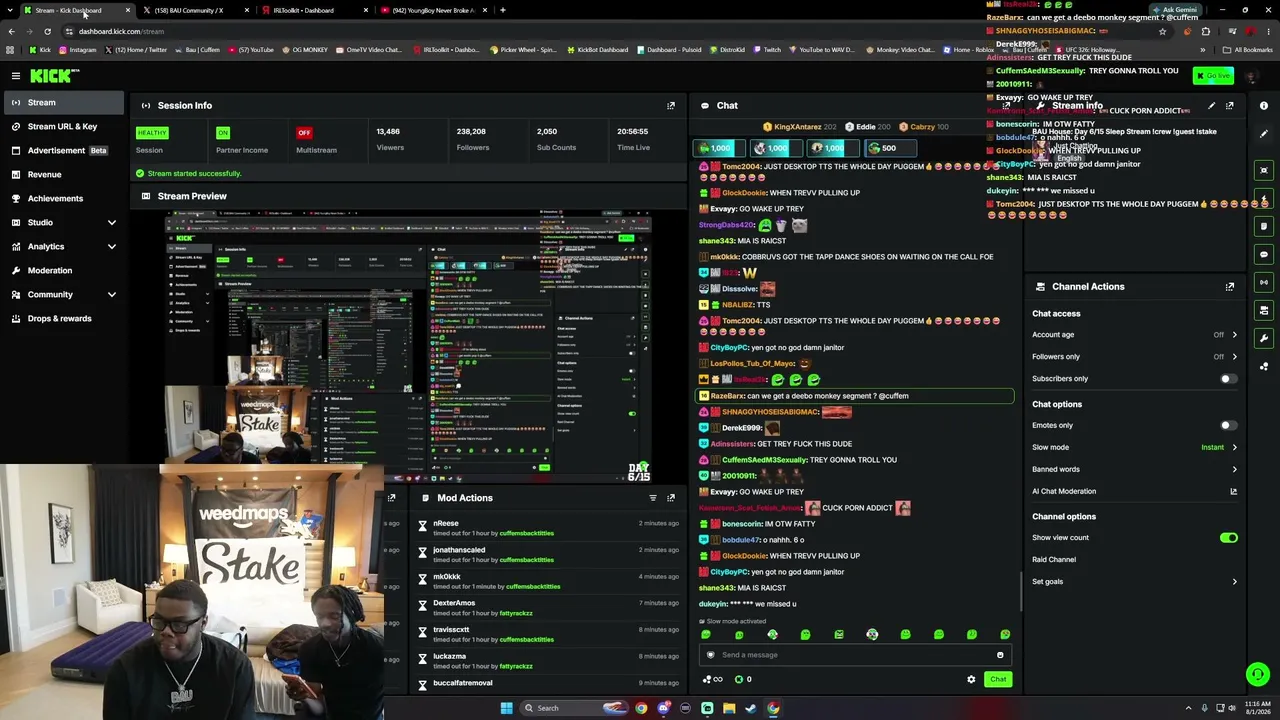Edit stream info with pencil icon in panel header
Image resolution: width=1280 pixels, height=720 pixels.
(x=1211, y=105)
